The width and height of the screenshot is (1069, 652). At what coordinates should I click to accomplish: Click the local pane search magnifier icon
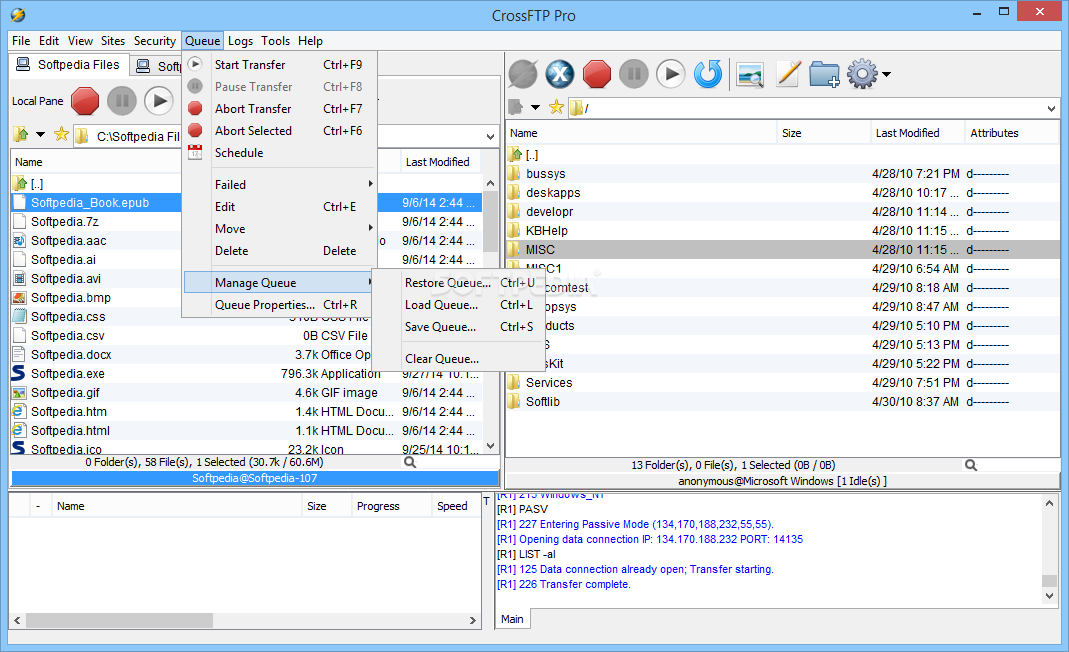(x=410, y=462)
